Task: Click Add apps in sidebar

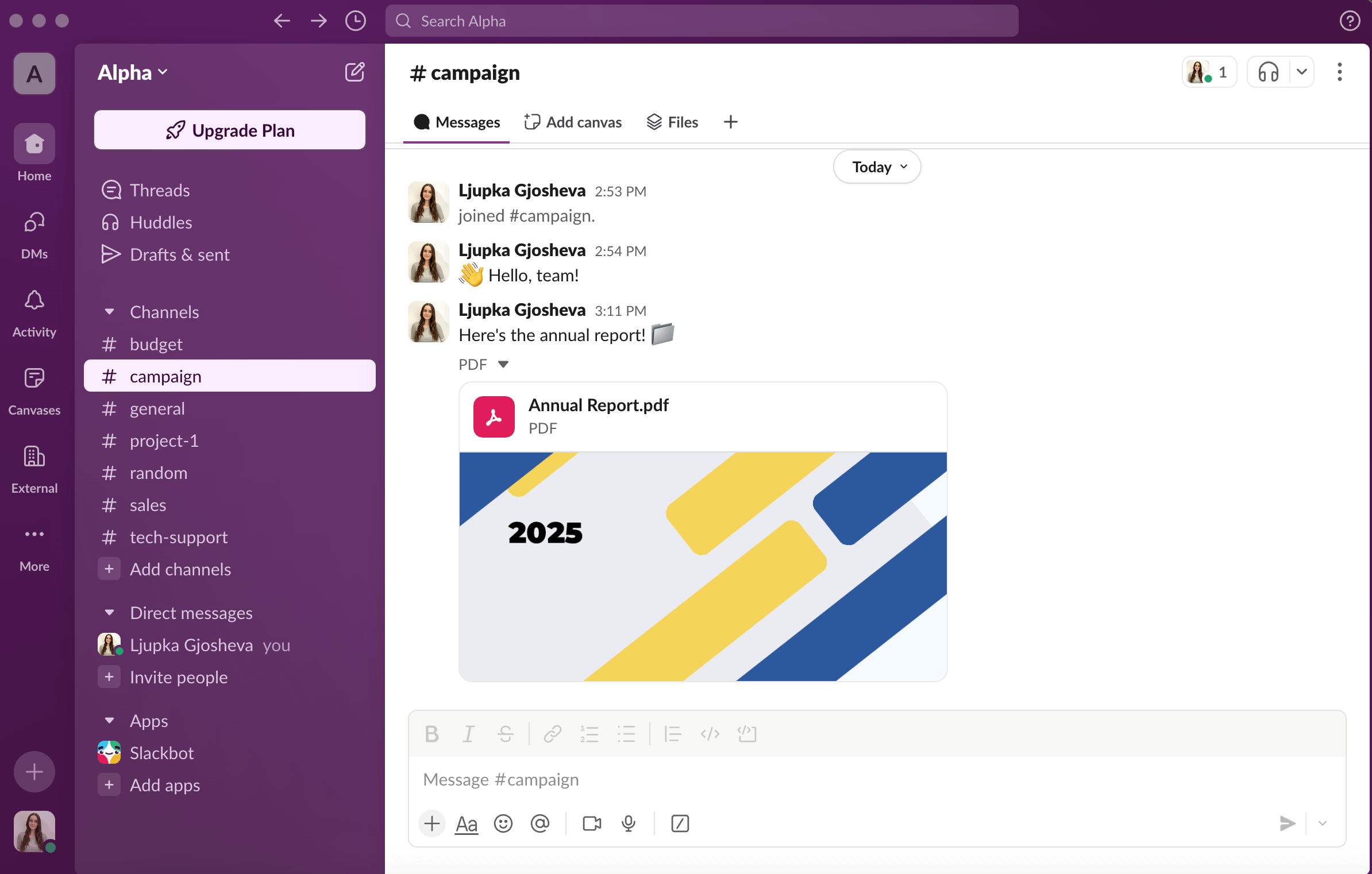Action: coord(229,785)
